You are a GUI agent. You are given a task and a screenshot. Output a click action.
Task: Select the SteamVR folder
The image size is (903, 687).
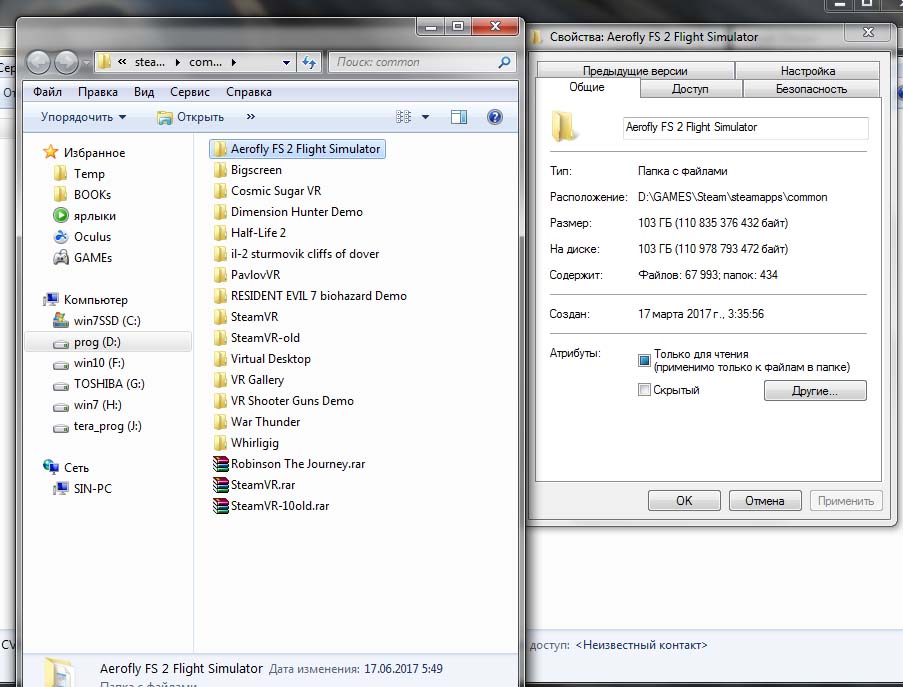click(x=246, y=317)
